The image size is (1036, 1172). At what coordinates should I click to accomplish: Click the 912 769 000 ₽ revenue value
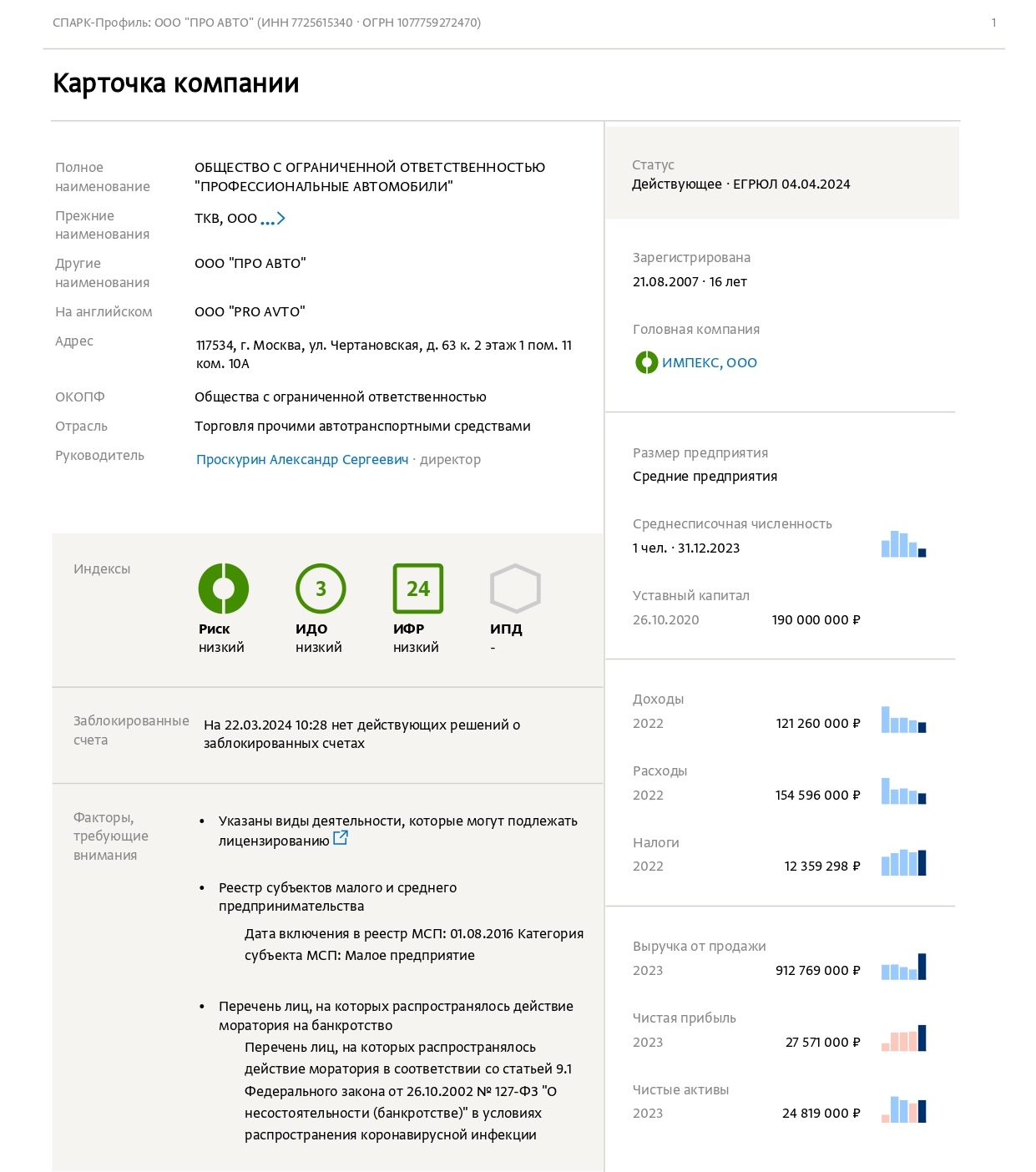(x=818, y=970)
